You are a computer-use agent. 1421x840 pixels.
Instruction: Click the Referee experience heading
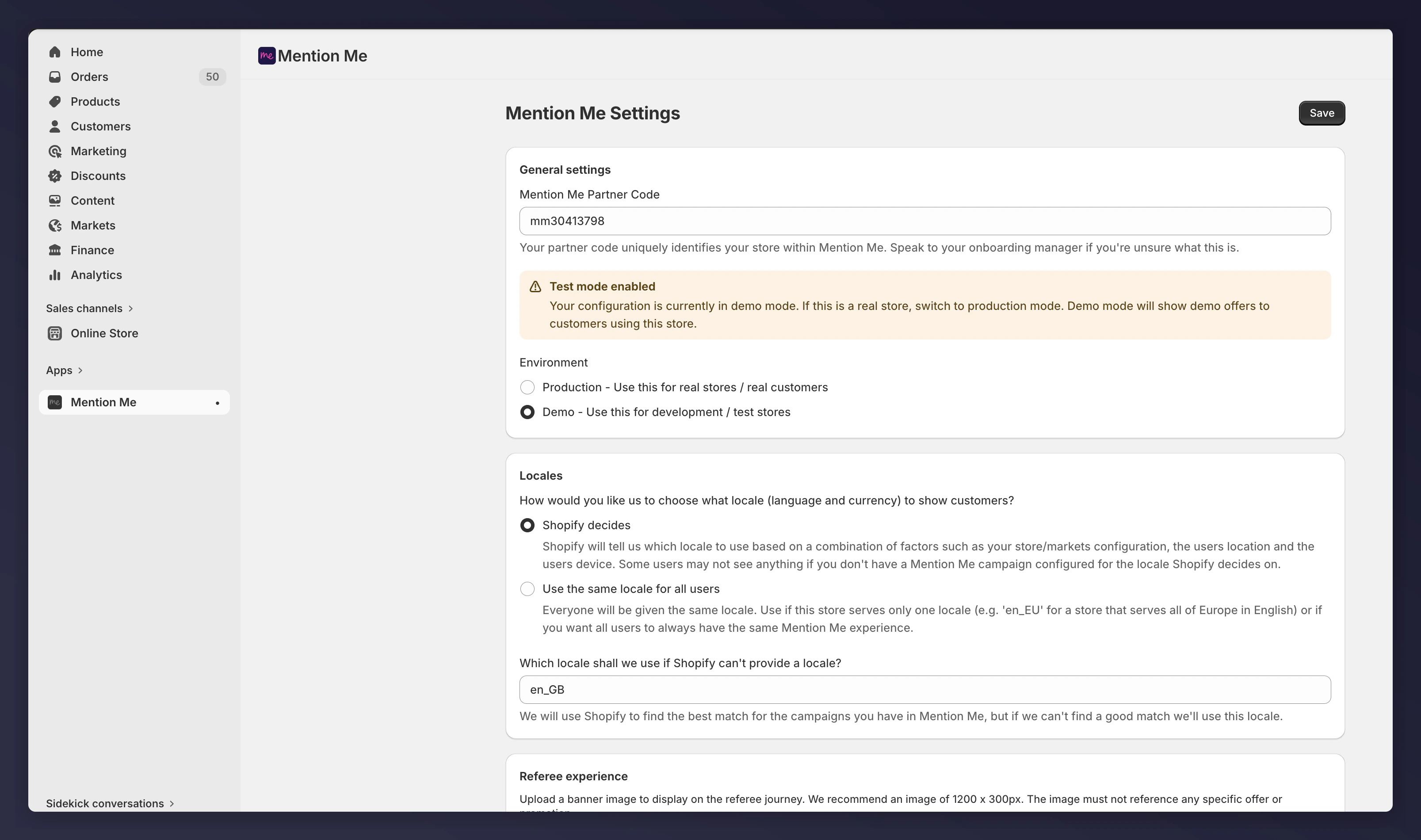coord(573,777)
